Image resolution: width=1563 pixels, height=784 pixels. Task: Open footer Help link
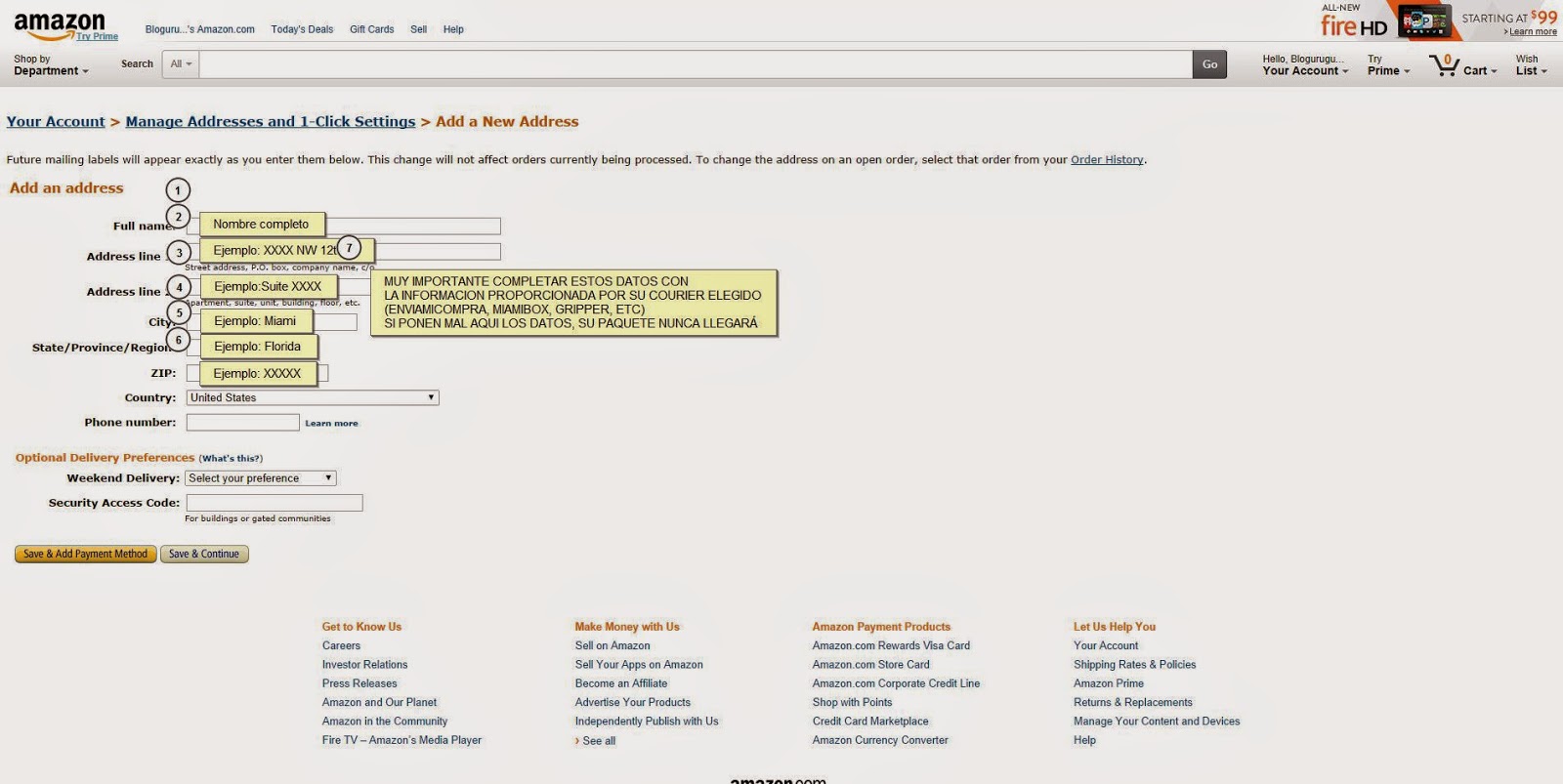point(1084,741)
